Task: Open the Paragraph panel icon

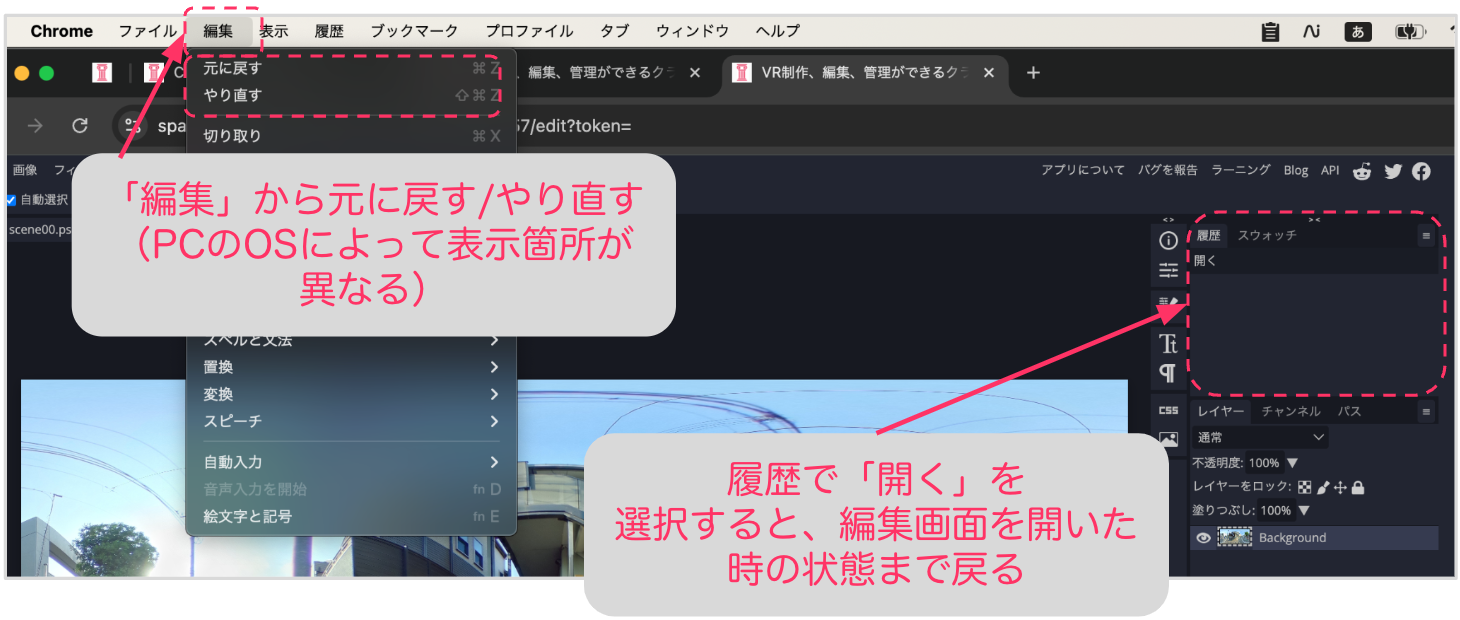Action: [x=1167, y=373]
